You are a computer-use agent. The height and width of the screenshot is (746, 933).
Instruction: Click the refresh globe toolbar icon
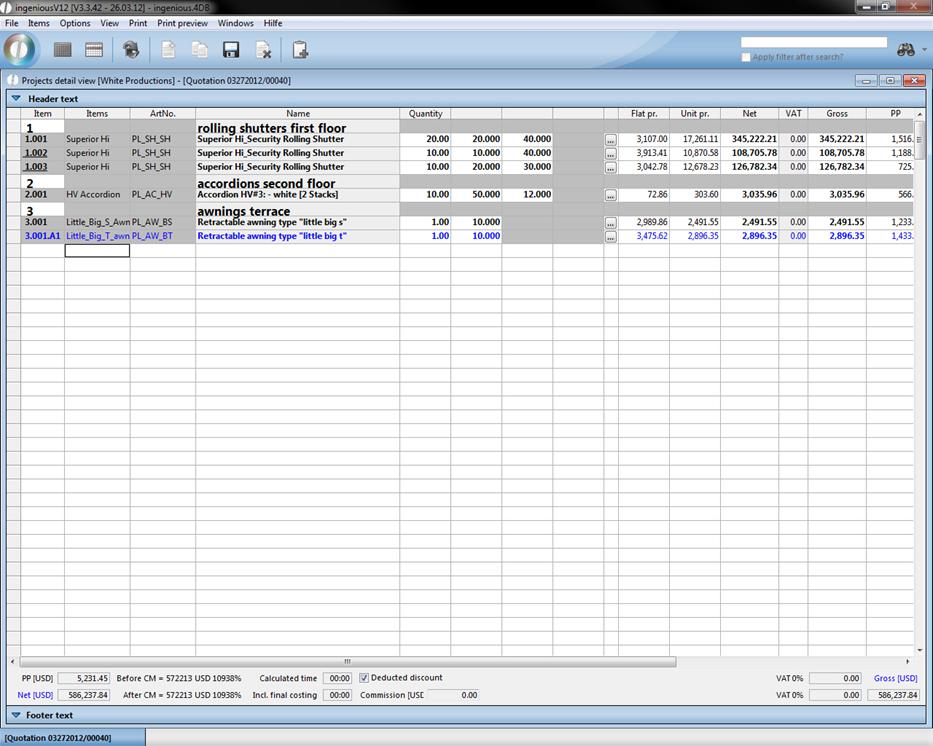(x=131, y=50)
